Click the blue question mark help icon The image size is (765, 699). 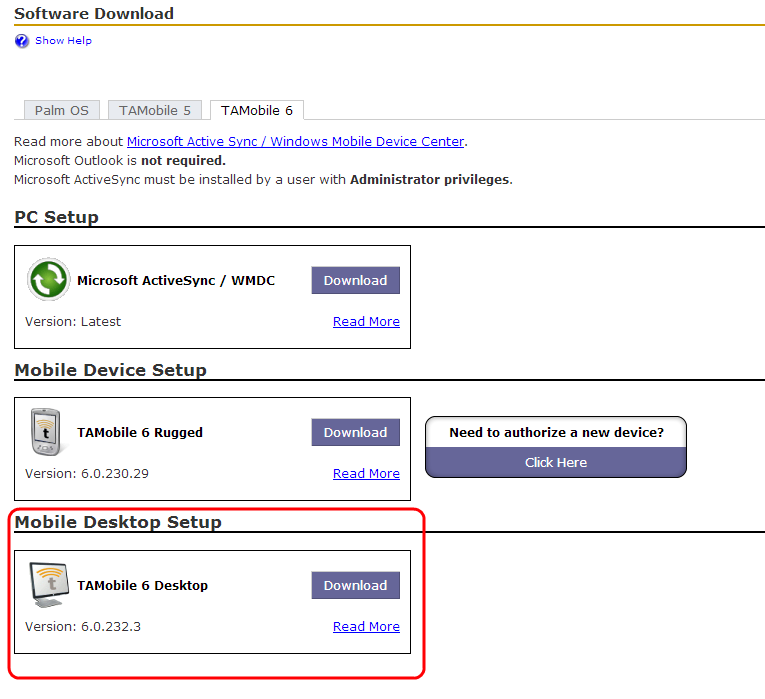pyautogui.click(x=21, y=41)
